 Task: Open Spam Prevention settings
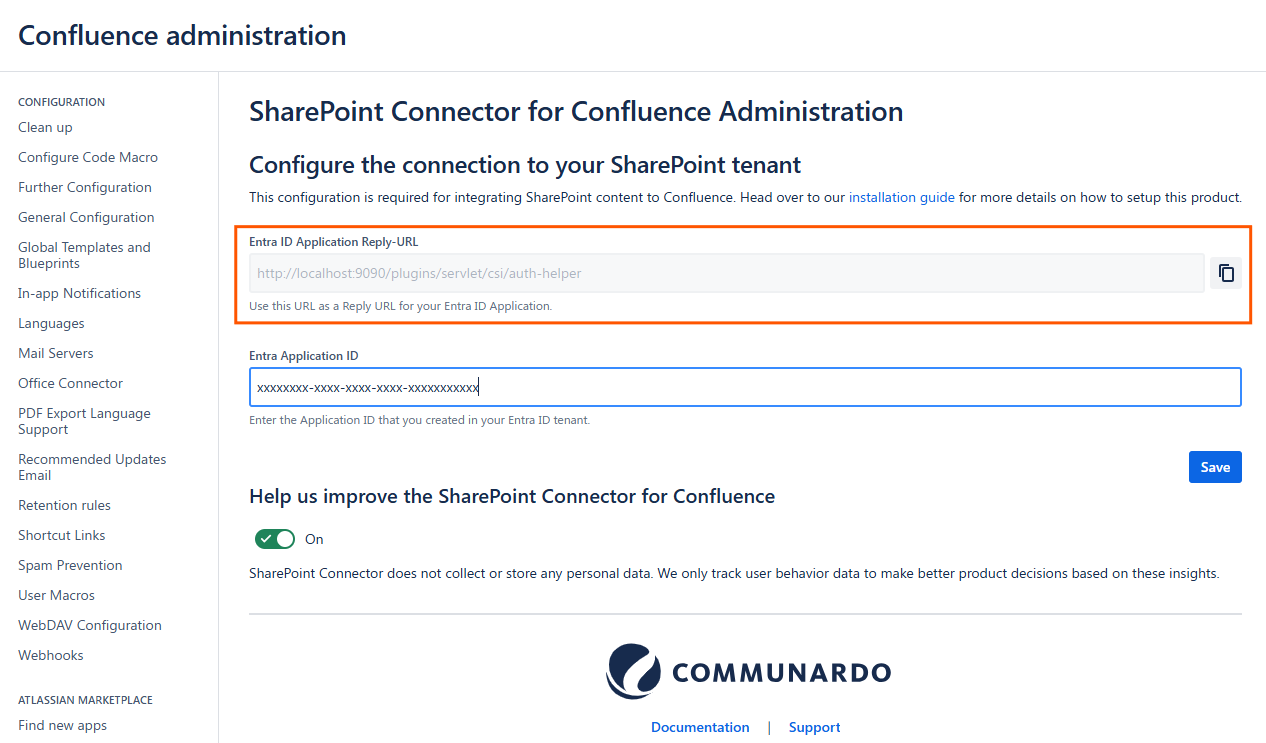pyautogui.click(x=70, y=565)
